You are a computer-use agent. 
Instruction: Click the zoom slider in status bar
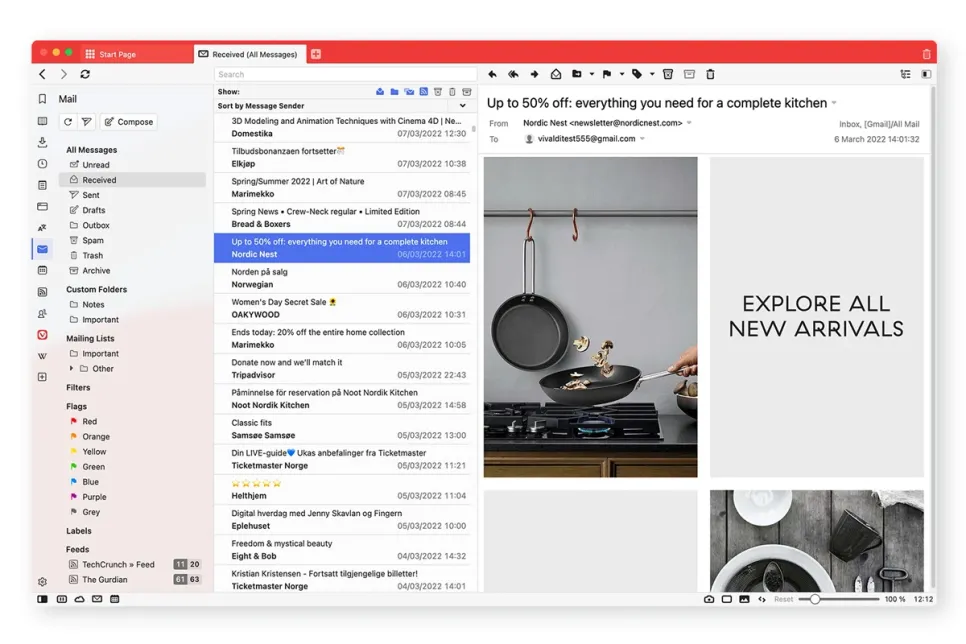coord(838,599)
